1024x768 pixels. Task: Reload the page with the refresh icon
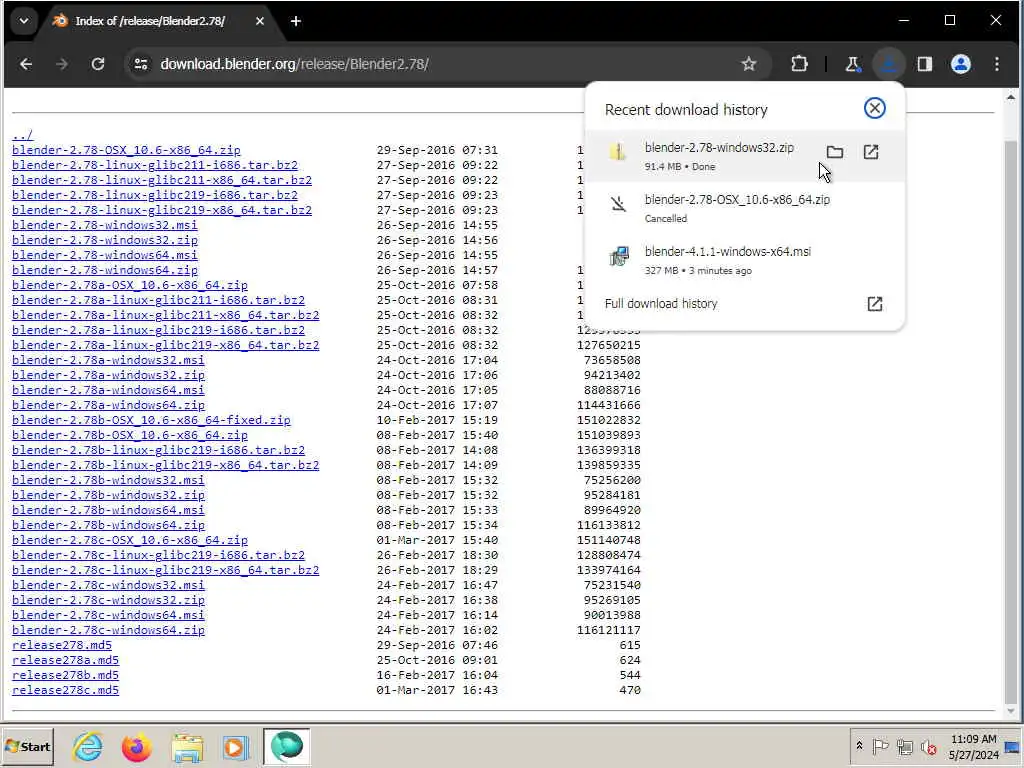98,64
